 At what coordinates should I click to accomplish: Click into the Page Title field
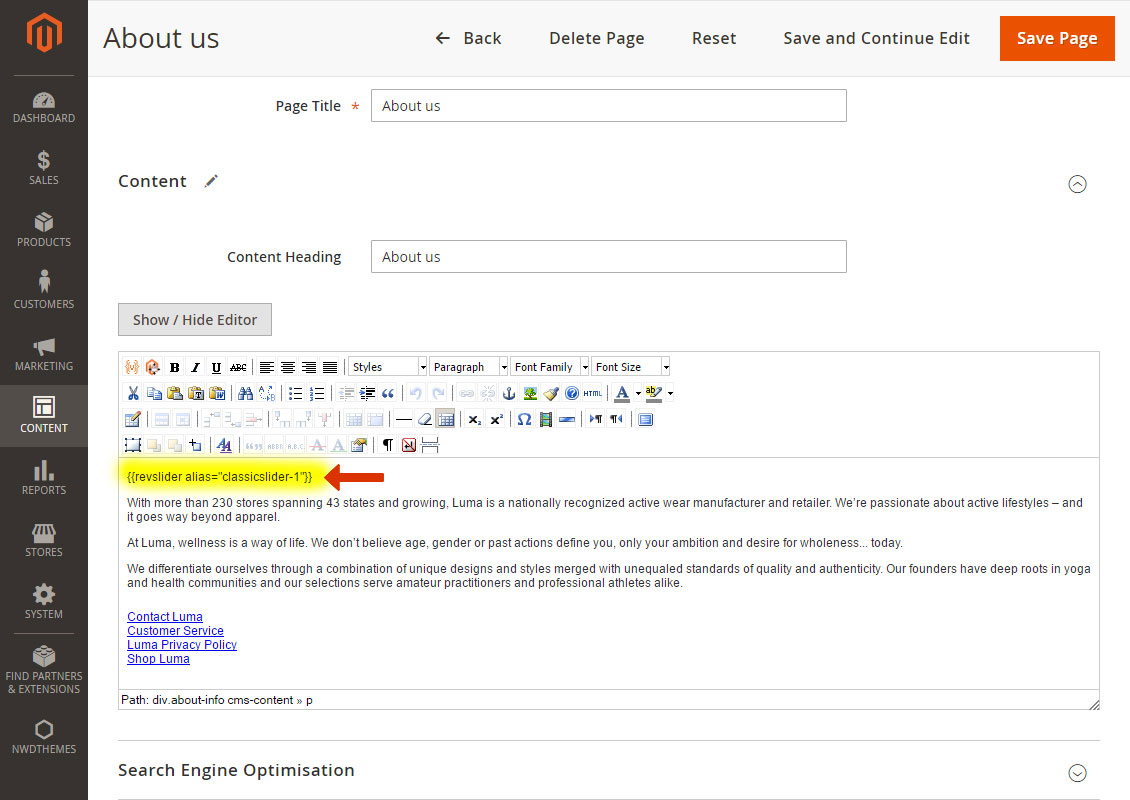(609, 106)
